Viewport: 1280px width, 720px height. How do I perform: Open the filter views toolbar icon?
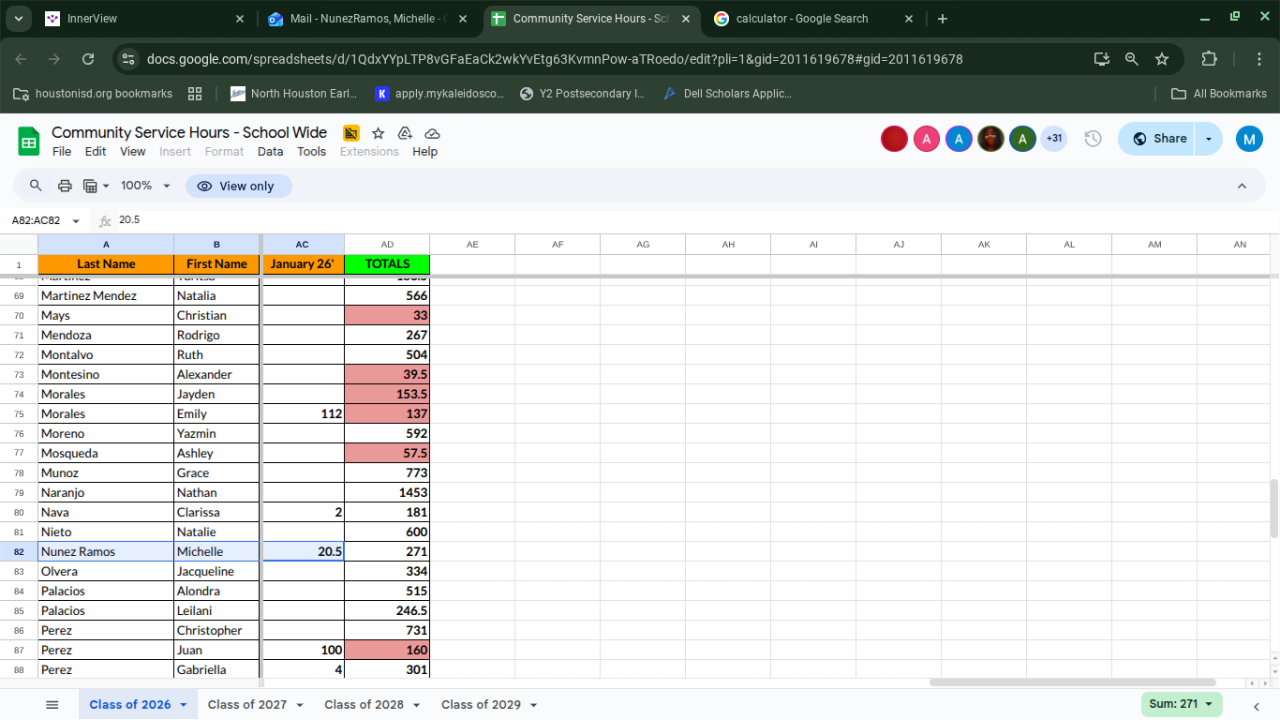96,186
